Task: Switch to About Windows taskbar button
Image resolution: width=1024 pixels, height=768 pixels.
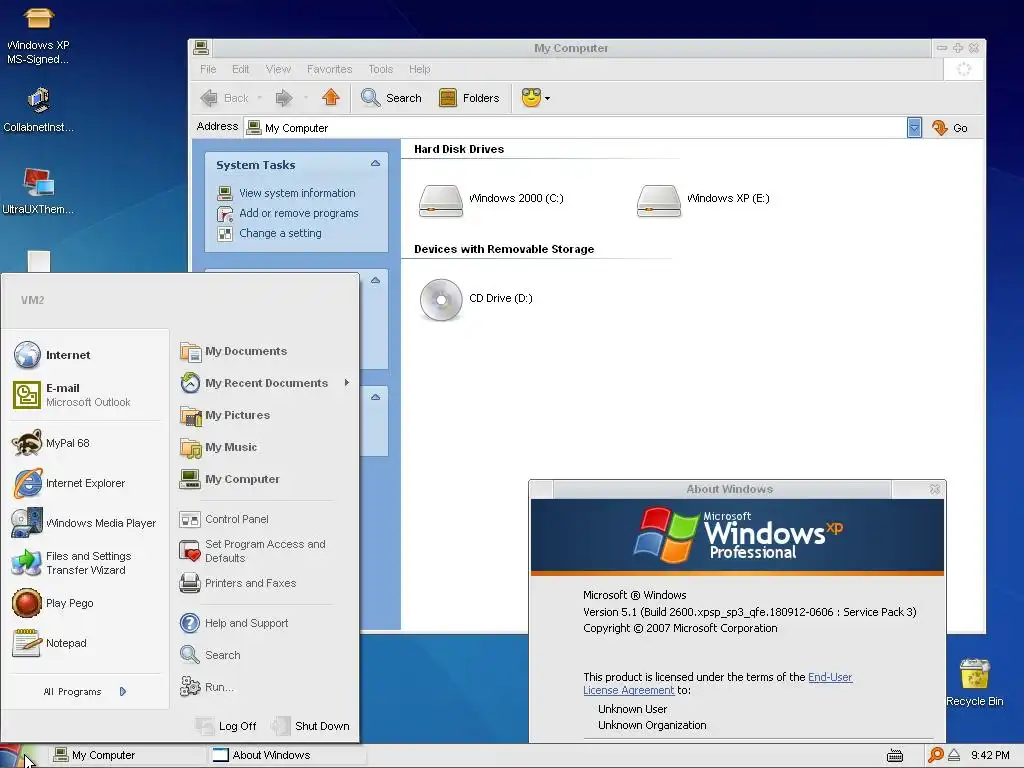Action: tap(287, 756)
